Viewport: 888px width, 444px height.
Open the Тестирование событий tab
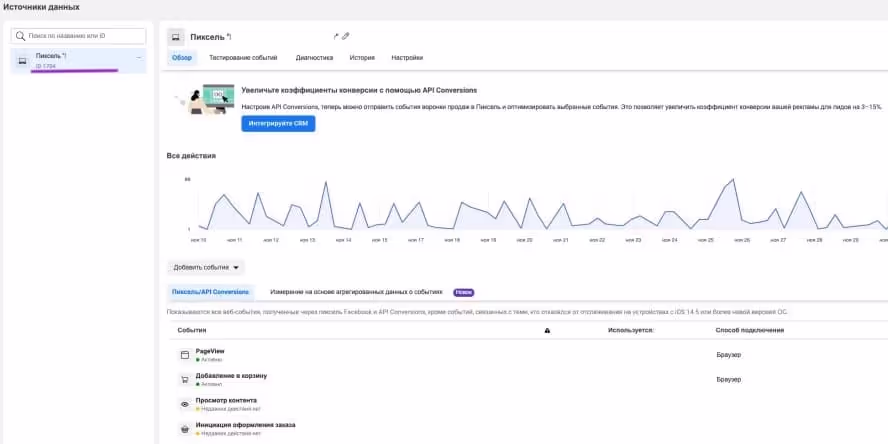243,58
